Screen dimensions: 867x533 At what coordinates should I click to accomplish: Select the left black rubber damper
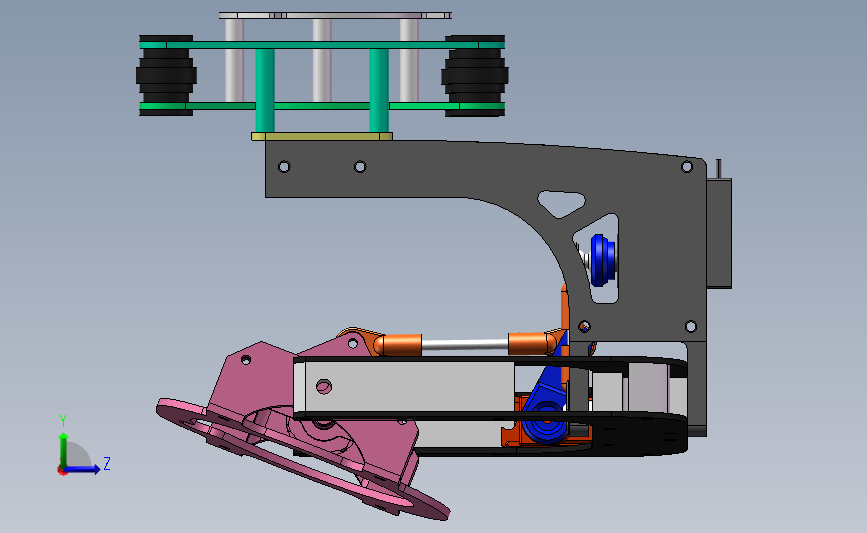(x=166, y=76)
